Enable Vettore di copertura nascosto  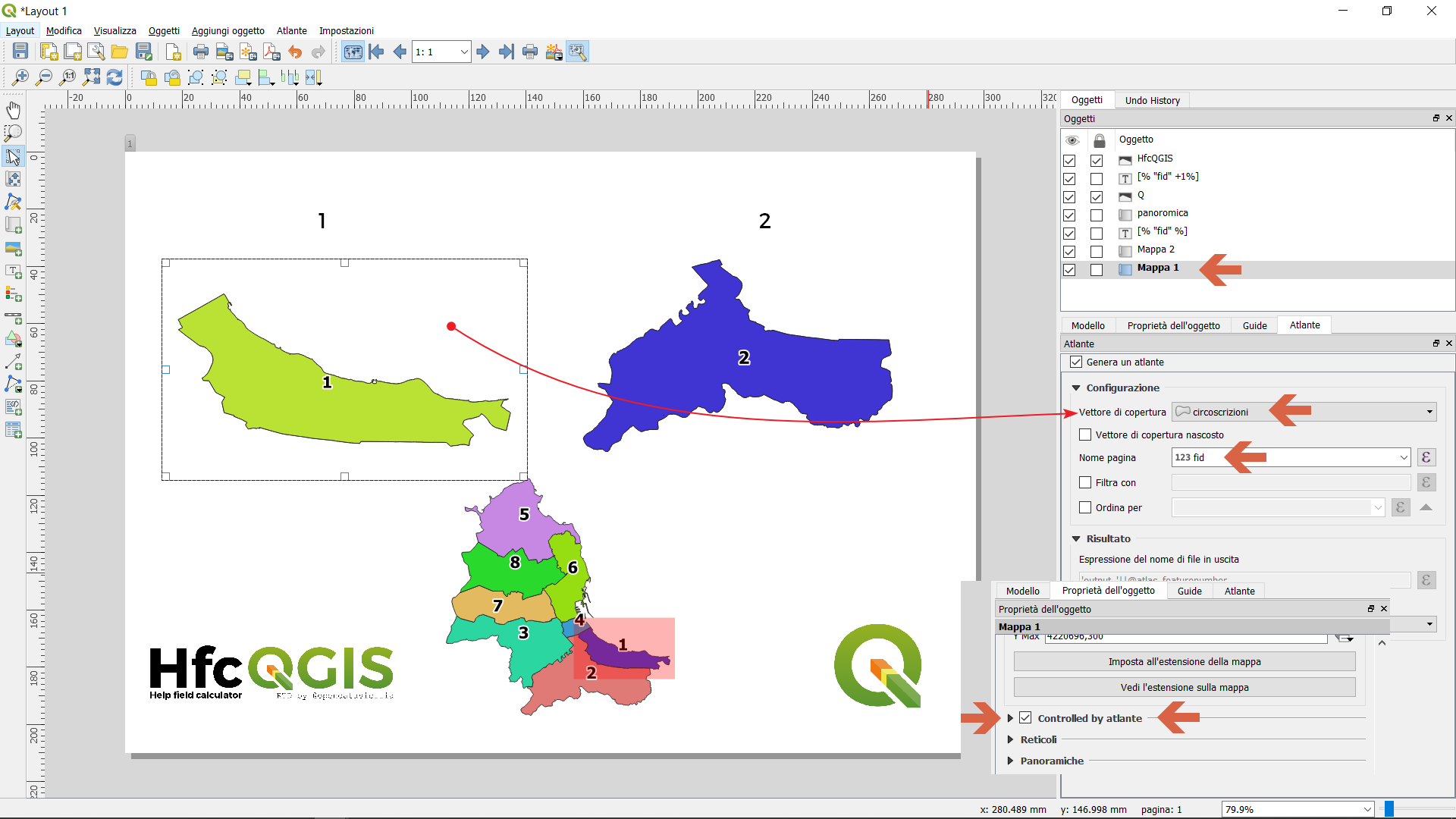tap(1085, 435)
